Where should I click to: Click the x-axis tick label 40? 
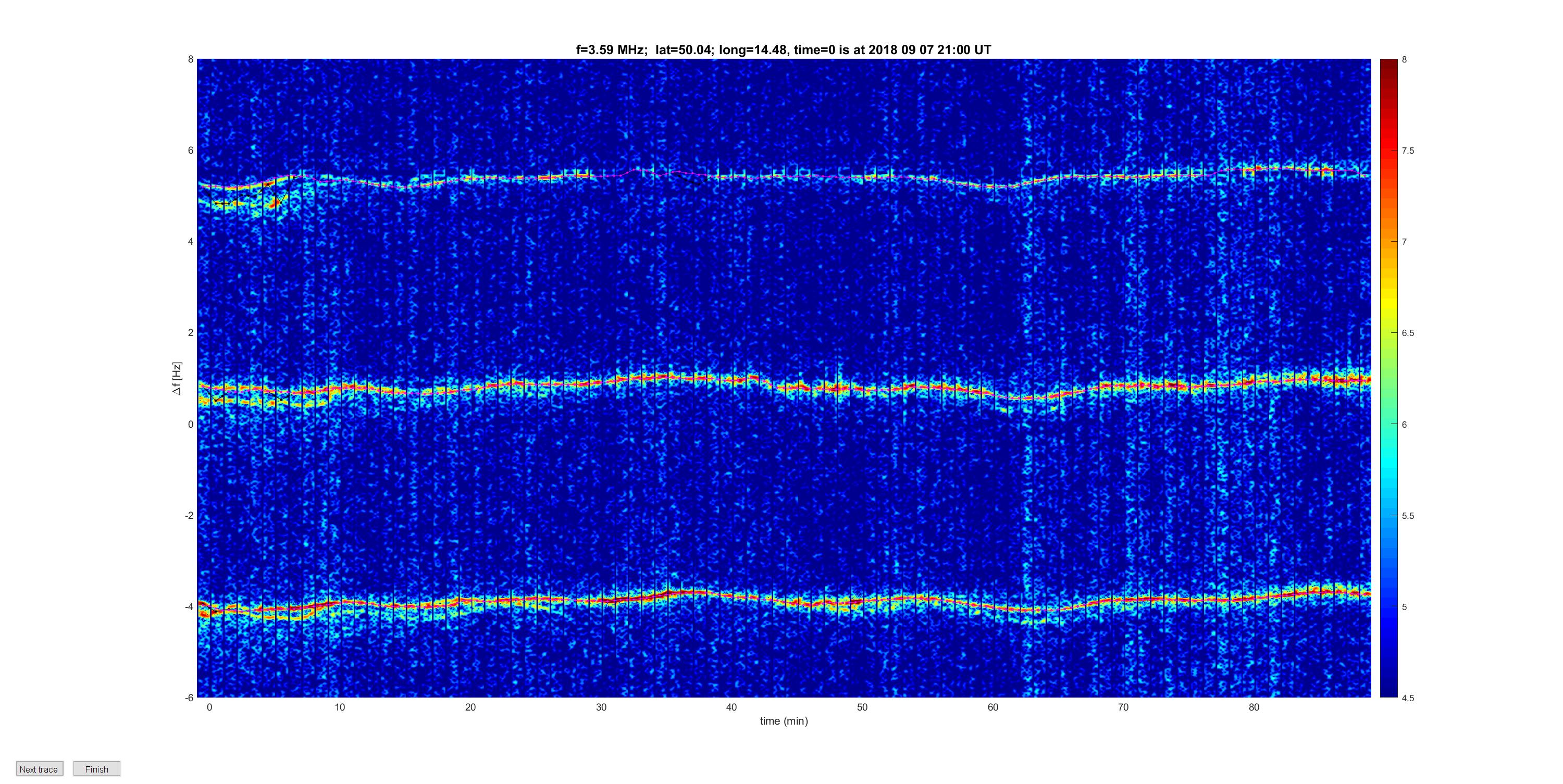(732, 707)
